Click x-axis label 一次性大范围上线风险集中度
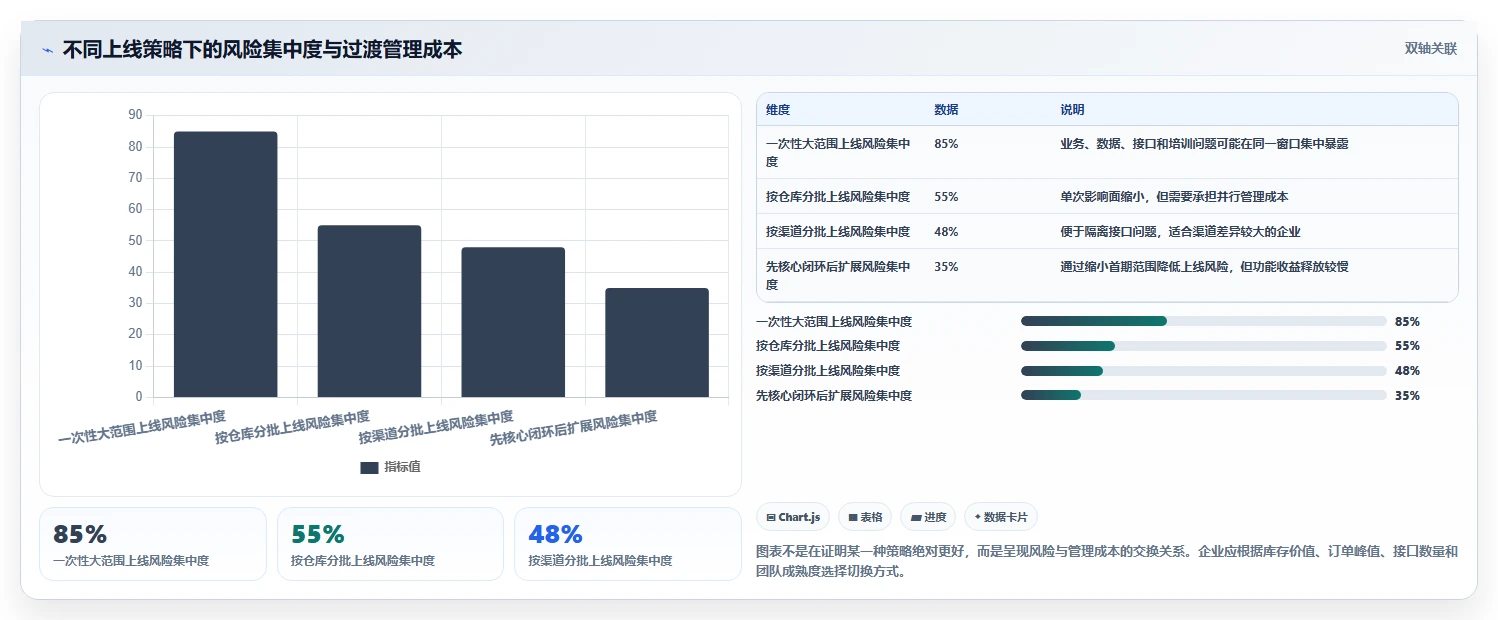The image size is (1498, 620). click(x=142, y=426)
